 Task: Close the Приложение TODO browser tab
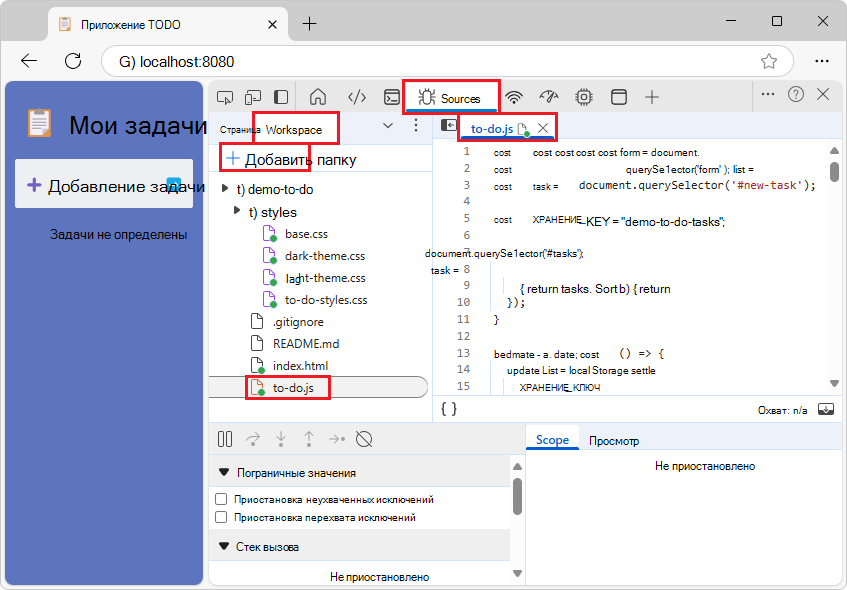pyautogui.click(x=273, y=25)
